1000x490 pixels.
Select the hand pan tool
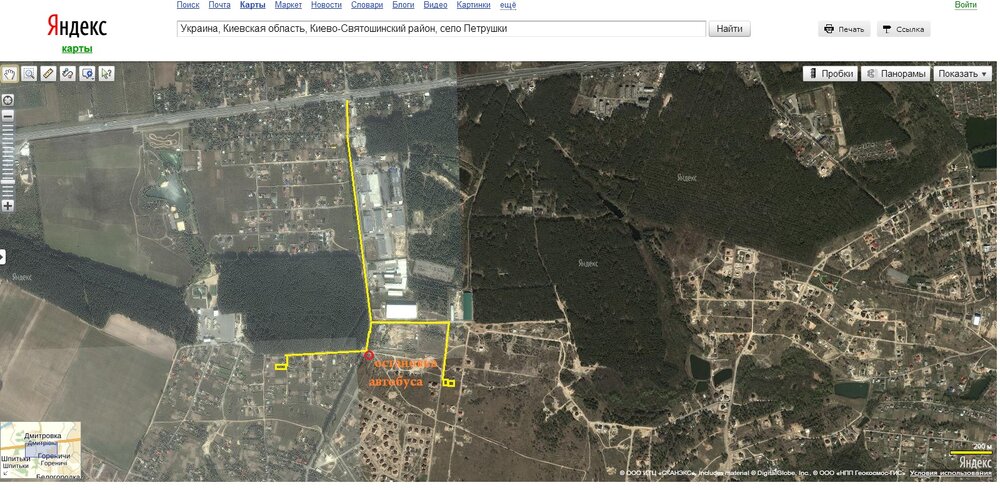[10, 73]
